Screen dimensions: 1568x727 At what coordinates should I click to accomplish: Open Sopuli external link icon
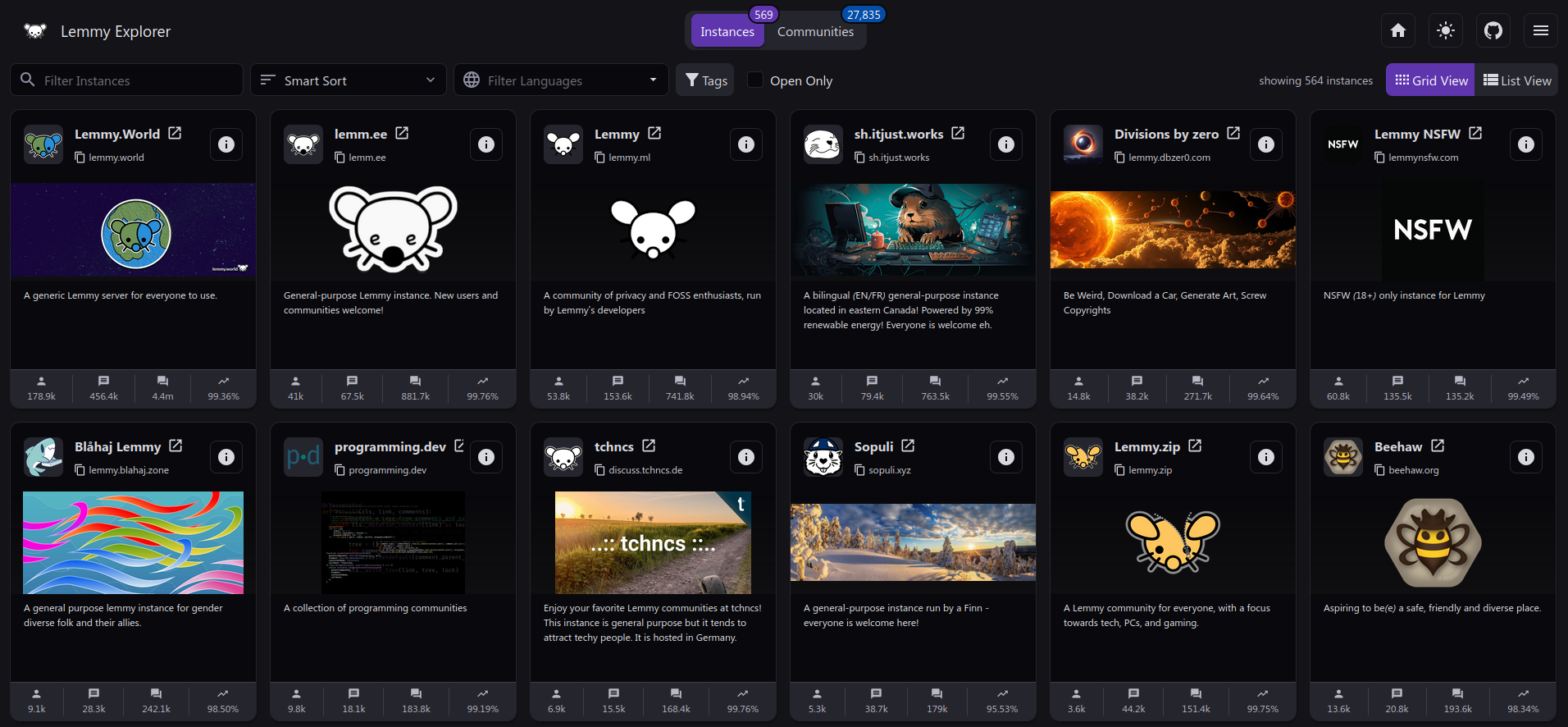(908, 446)
